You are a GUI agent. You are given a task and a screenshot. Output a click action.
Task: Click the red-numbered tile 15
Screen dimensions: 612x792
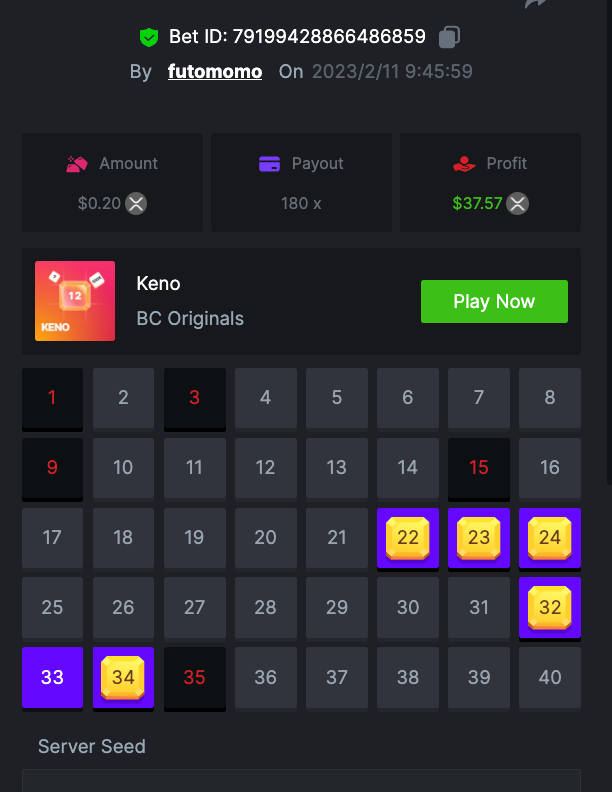coord(479,468)
